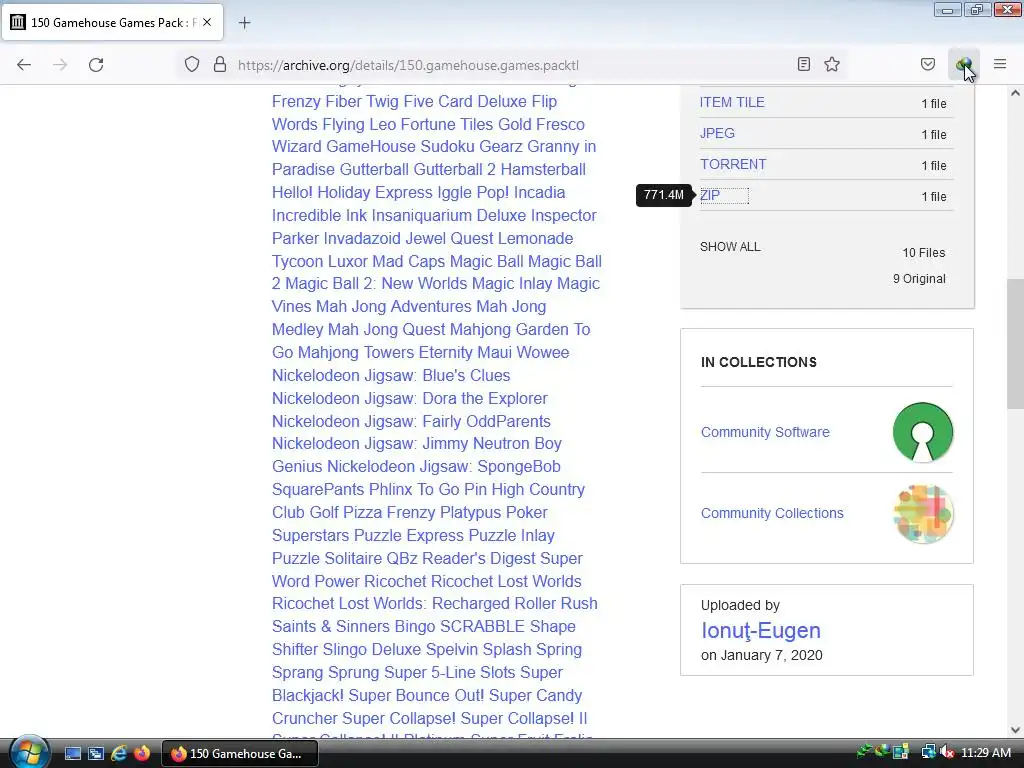Save page to Pocket
Screen dimensions: 1024x768
[927, 64]
